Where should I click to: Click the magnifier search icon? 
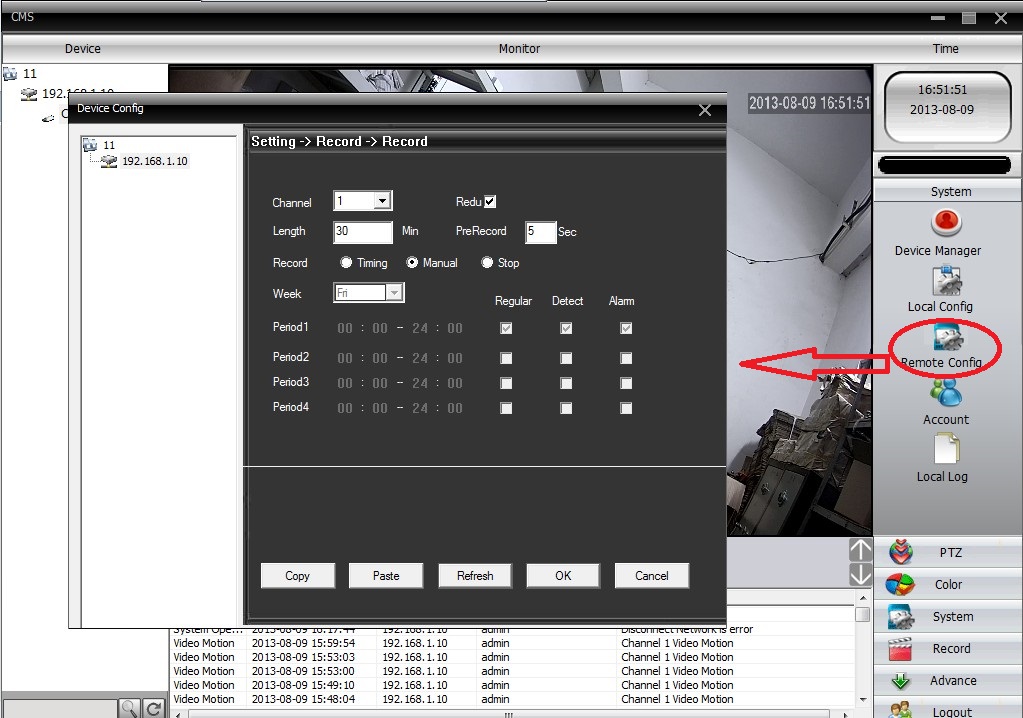(x=130, y=708)
